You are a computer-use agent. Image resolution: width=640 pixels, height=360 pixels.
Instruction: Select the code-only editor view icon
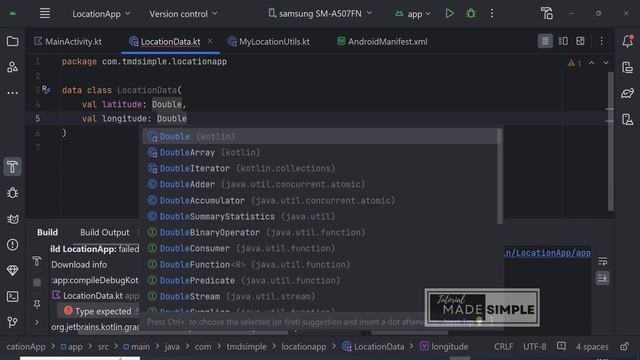click(545, 41)
